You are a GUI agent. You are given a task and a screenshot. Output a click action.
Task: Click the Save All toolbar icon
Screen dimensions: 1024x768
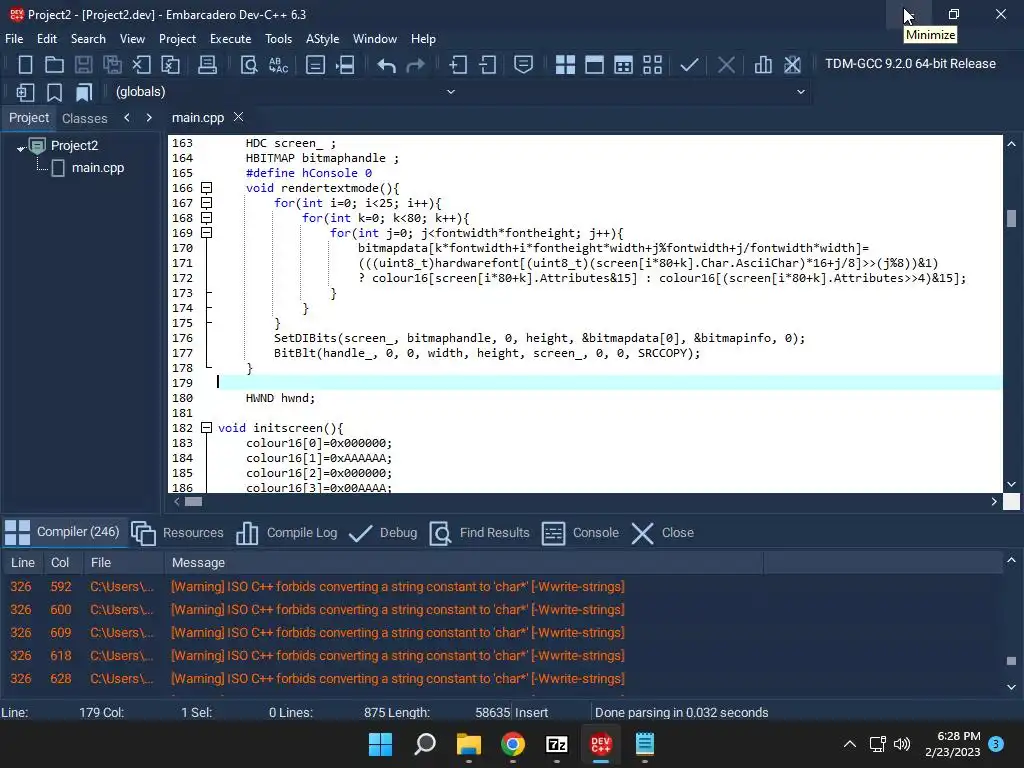pos(112,65)
